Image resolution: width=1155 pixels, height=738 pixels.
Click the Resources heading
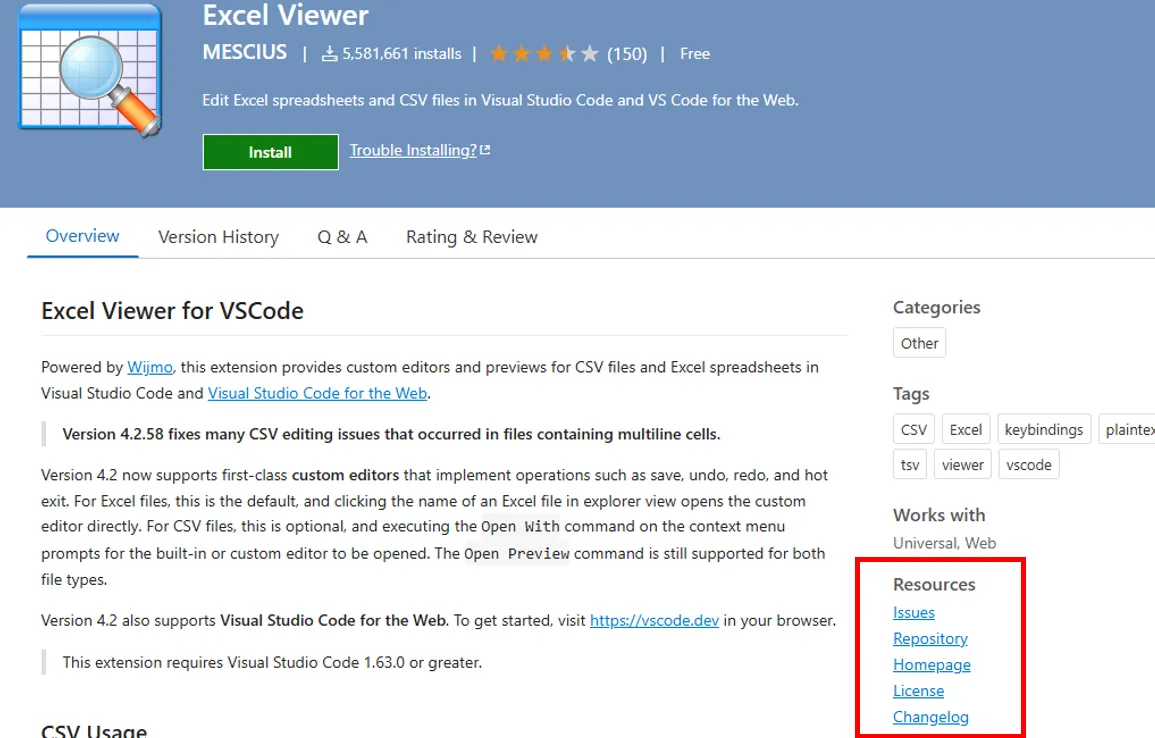tap(934, 584)
